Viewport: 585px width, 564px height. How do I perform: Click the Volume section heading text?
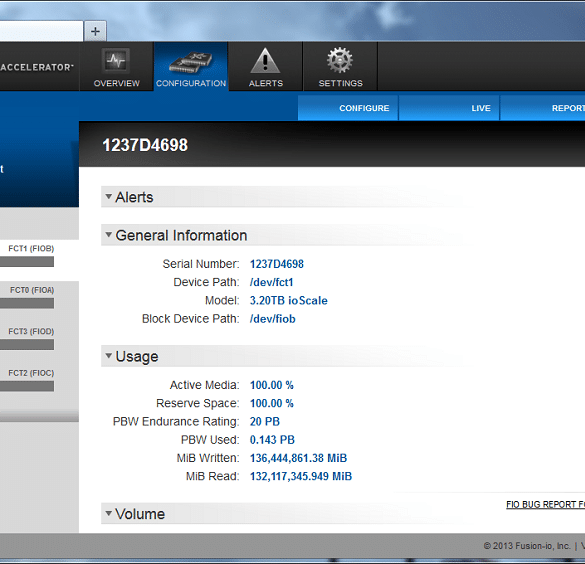tap(140, 514)
